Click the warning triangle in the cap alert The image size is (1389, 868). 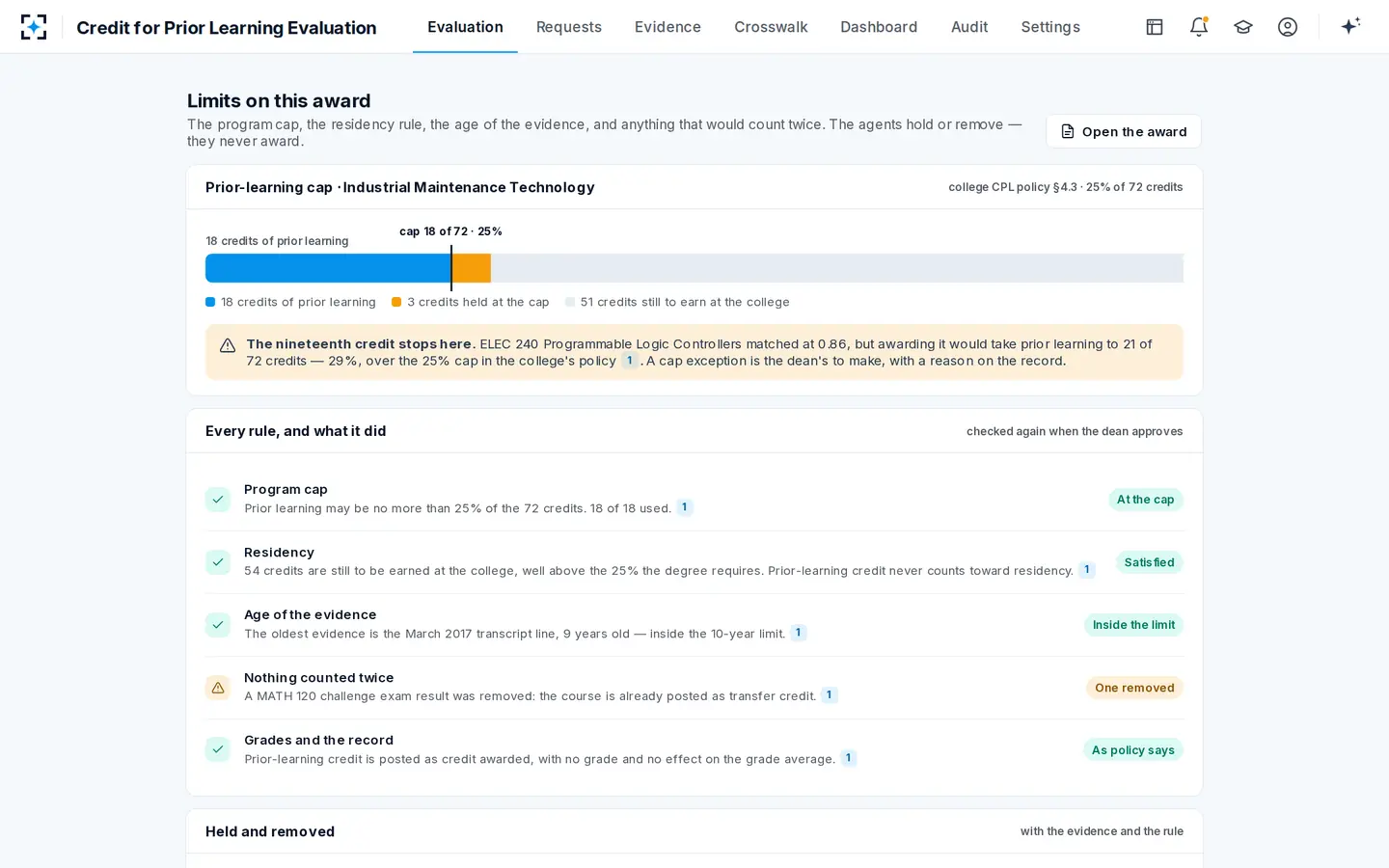pyautogui.click(x=228, y=345)
